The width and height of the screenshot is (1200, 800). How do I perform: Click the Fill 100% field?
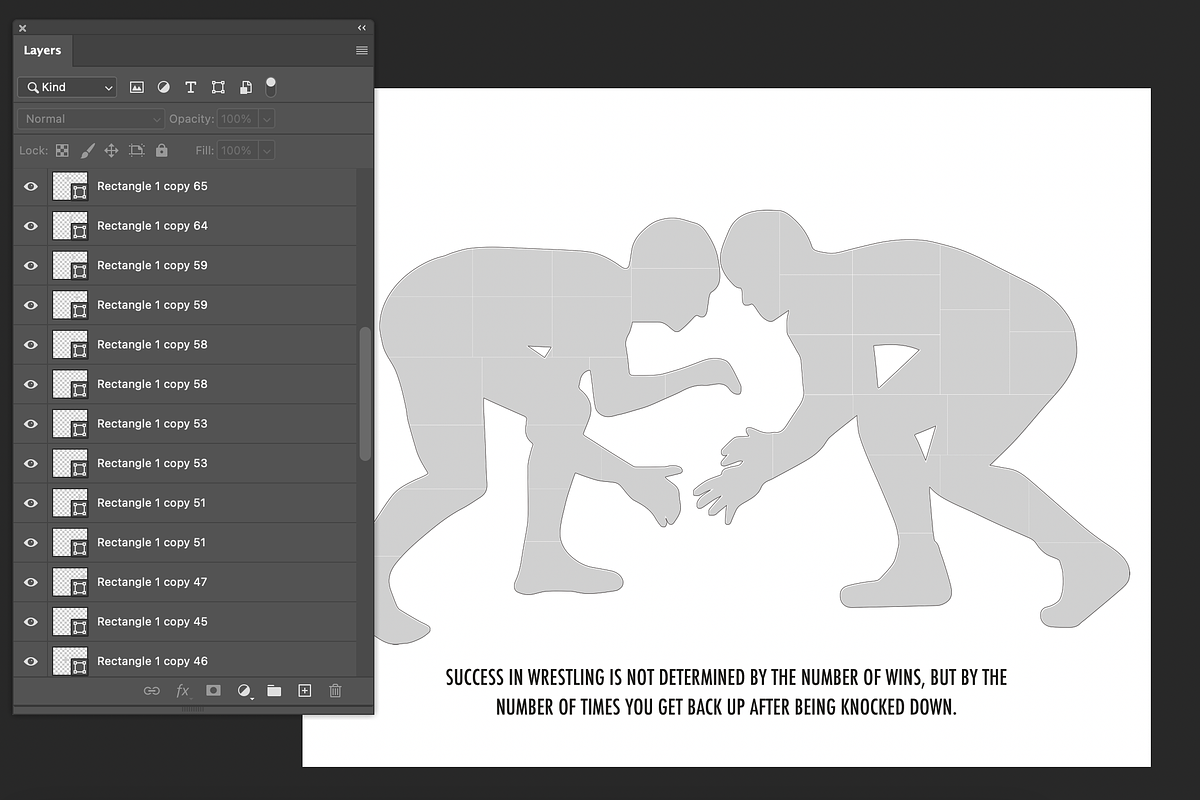(x=238, y=151)
